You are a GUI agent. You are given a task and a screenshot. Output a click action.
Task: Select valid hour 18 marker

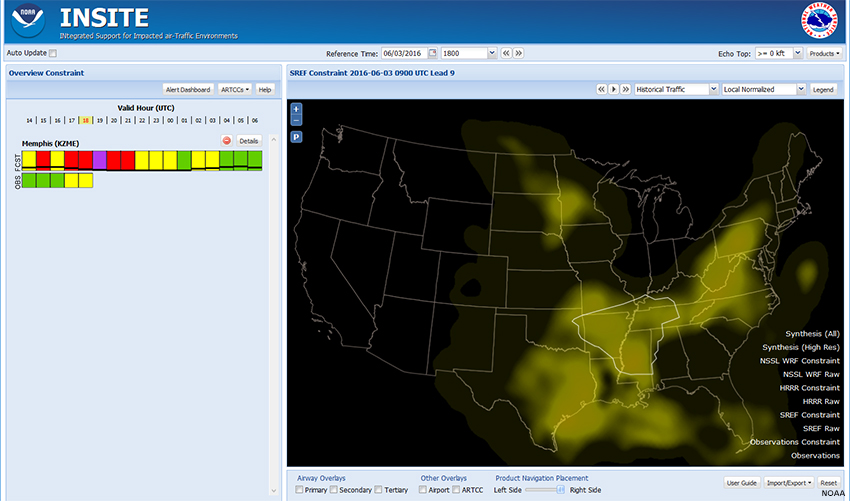pos(86,120)
